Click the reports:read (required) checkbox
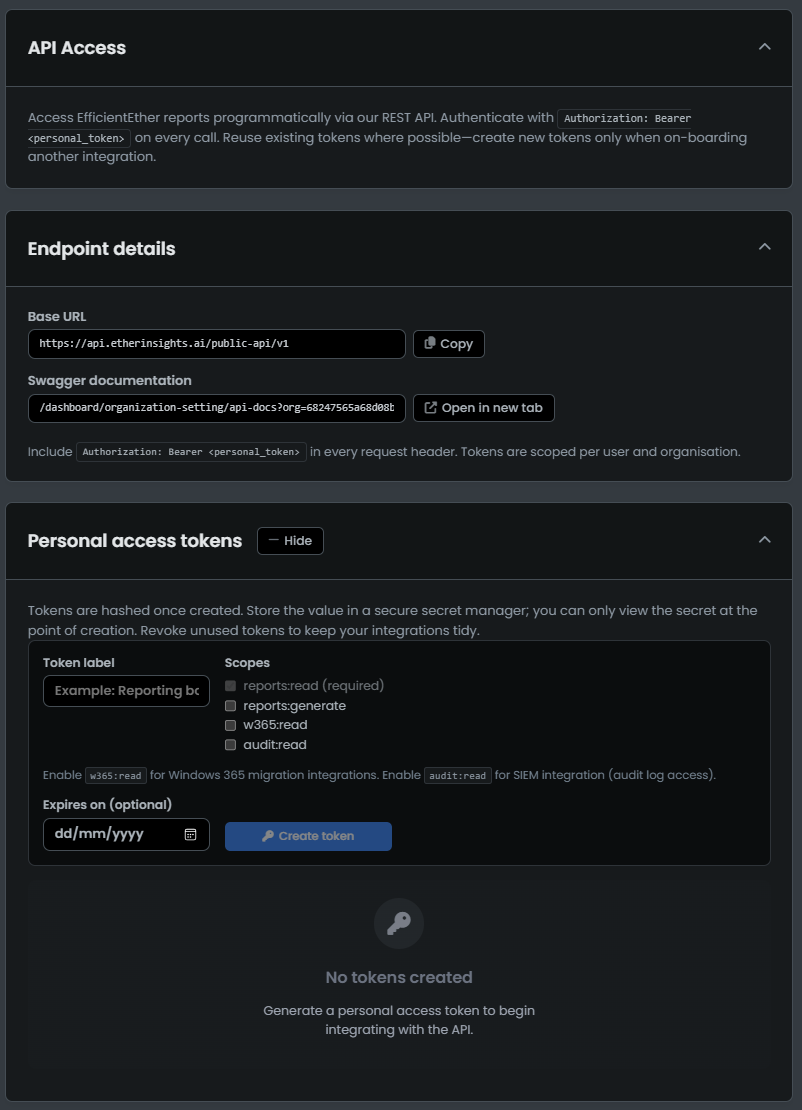 (x=230, y=686)
